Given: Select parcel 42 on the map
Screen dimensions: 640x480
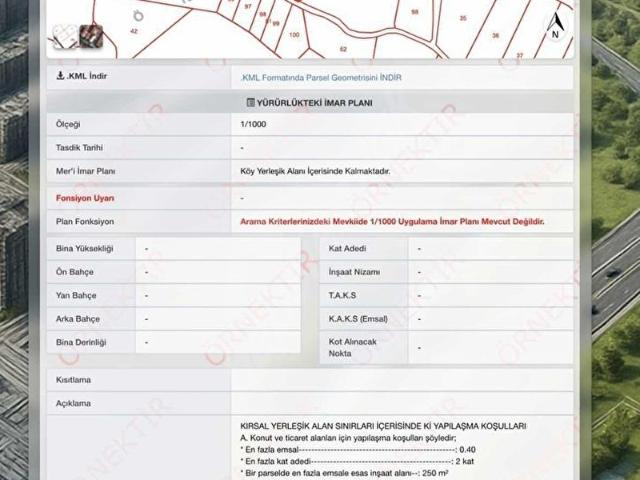Looking at the screenshot, I should point(134,31).
